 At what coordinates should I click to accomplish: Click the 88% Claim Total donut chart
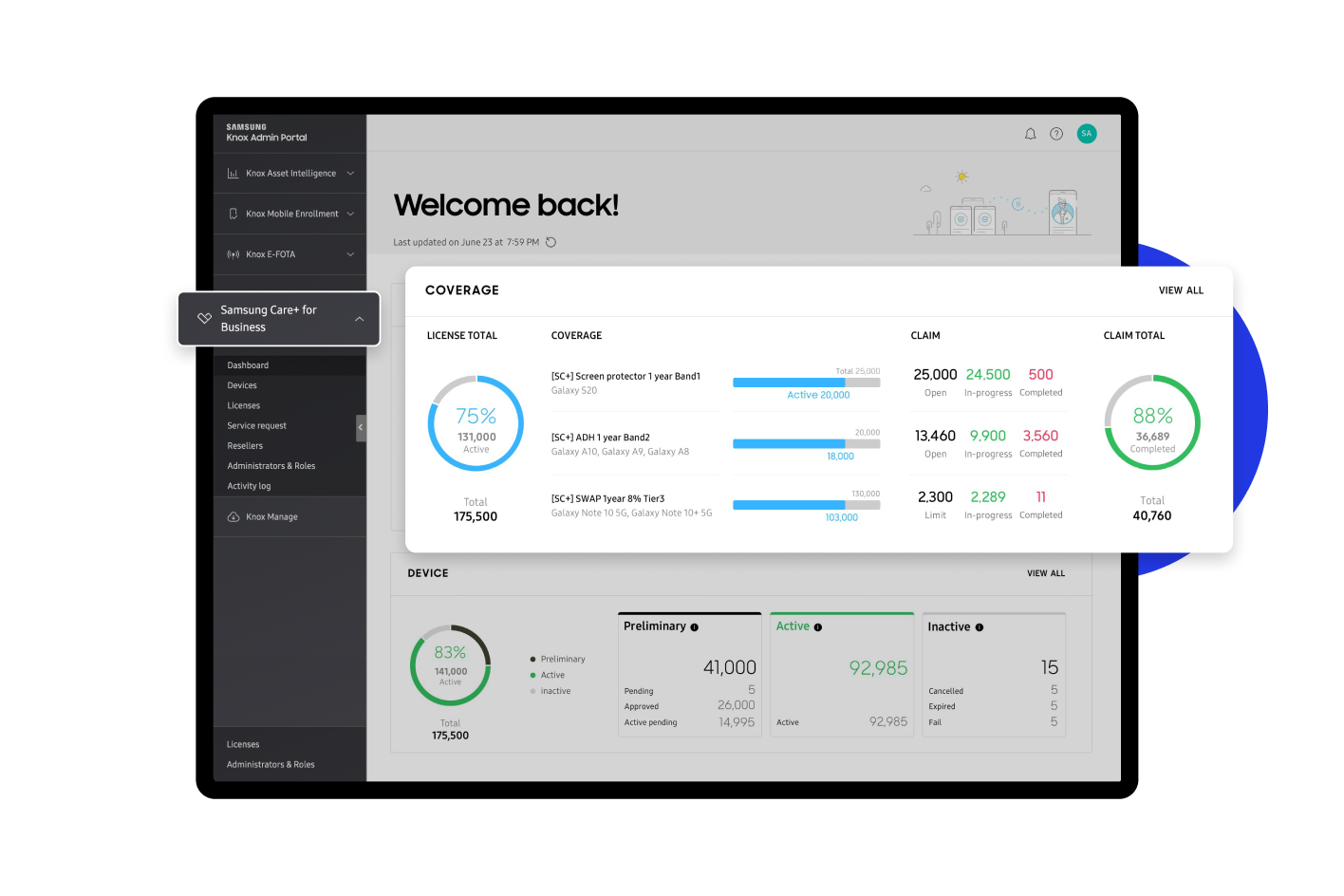click(1151, 422)
